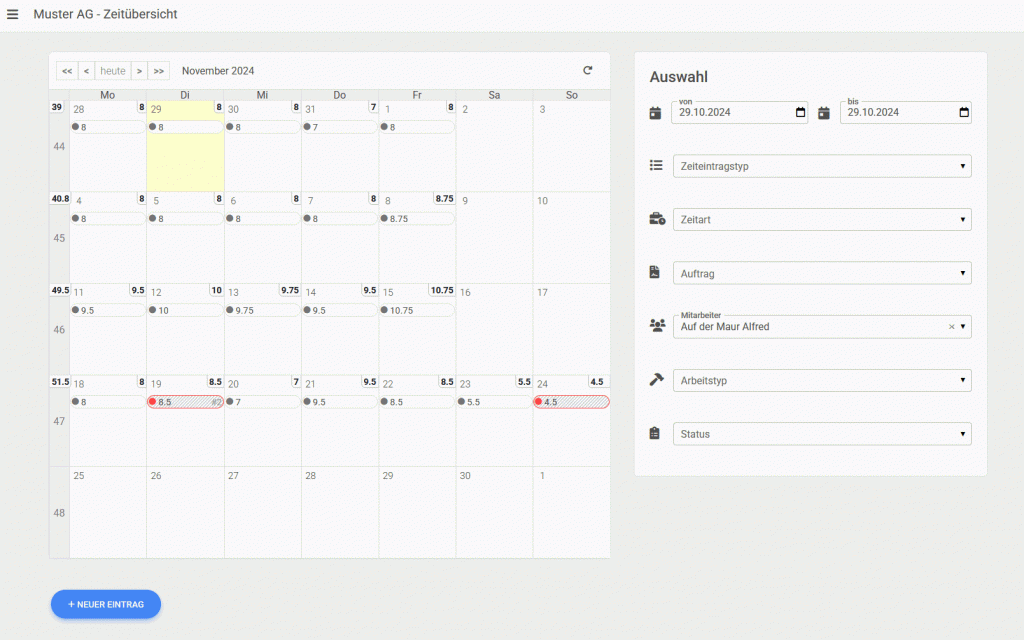Screen dimensions: 1024x640
Task: Select the red 8.5 entry on the 19th
Action: coord(185,402)
